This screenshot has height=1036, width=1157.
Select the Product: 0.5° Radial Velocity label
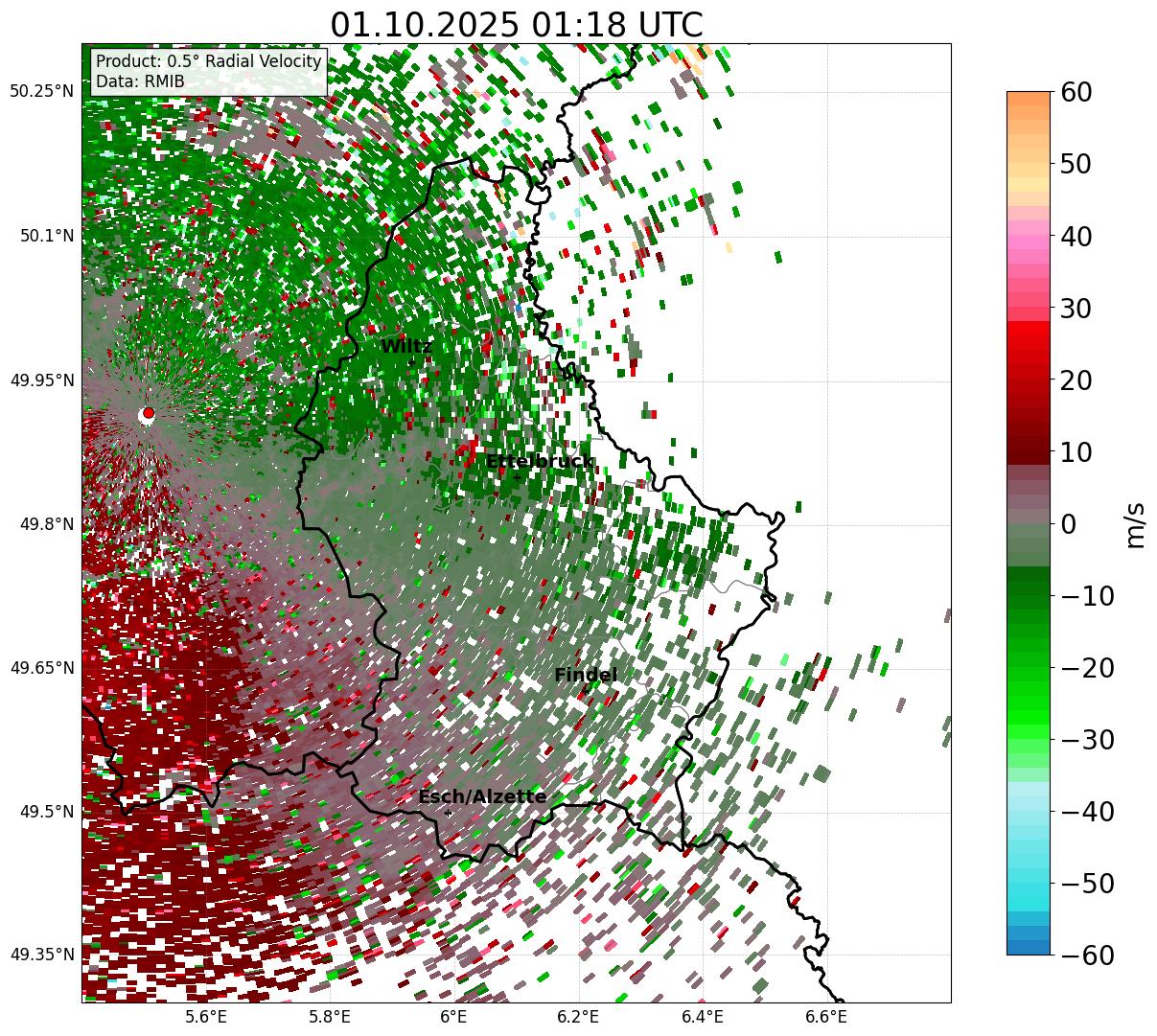click(209, 61)
